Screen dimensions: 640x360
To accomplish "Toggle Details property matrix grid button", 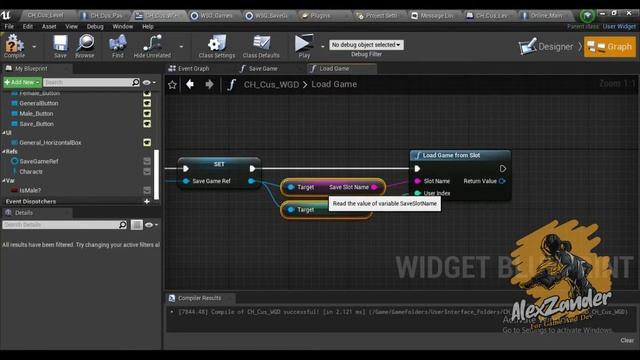I will point(137,225).
